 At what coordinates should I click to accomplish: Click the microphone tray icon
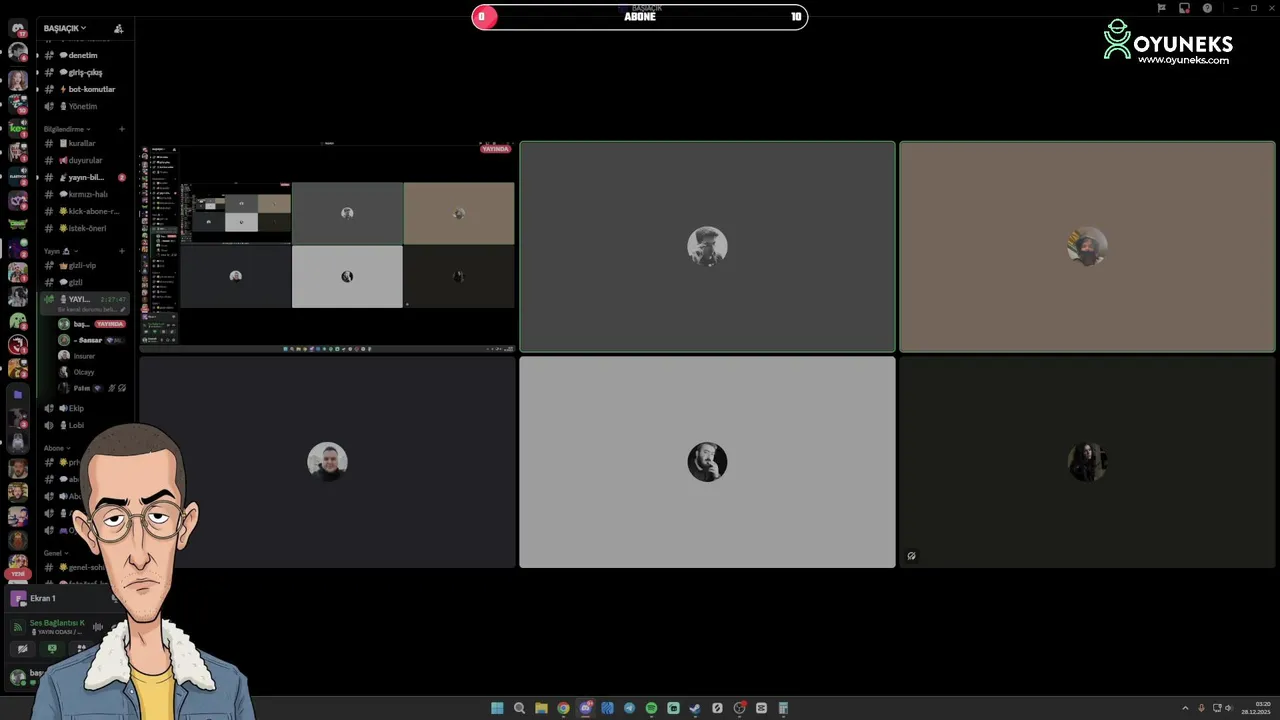[x=1201, y=708]
